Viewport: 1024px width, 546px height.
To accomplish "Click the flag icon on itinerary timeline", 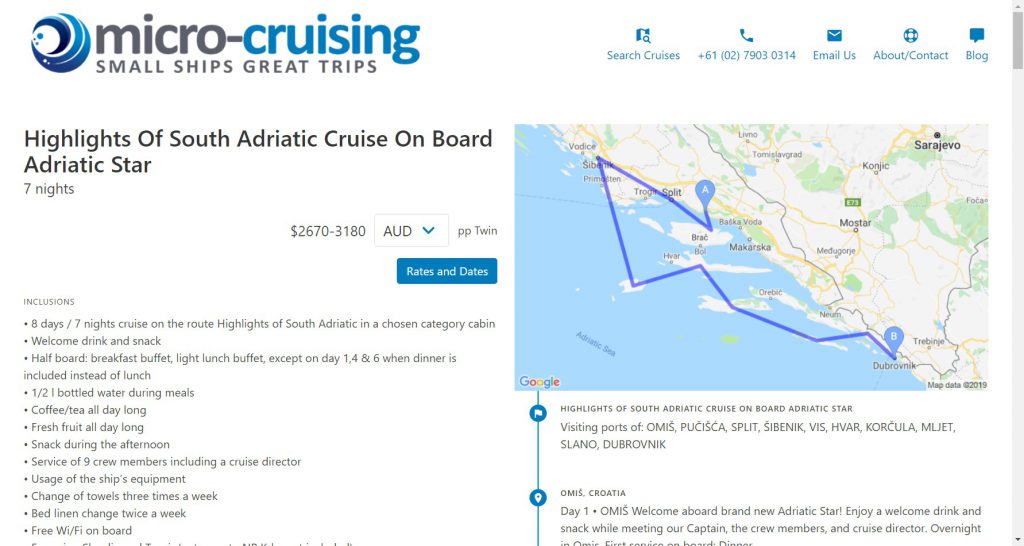I will tap(537, 413).
